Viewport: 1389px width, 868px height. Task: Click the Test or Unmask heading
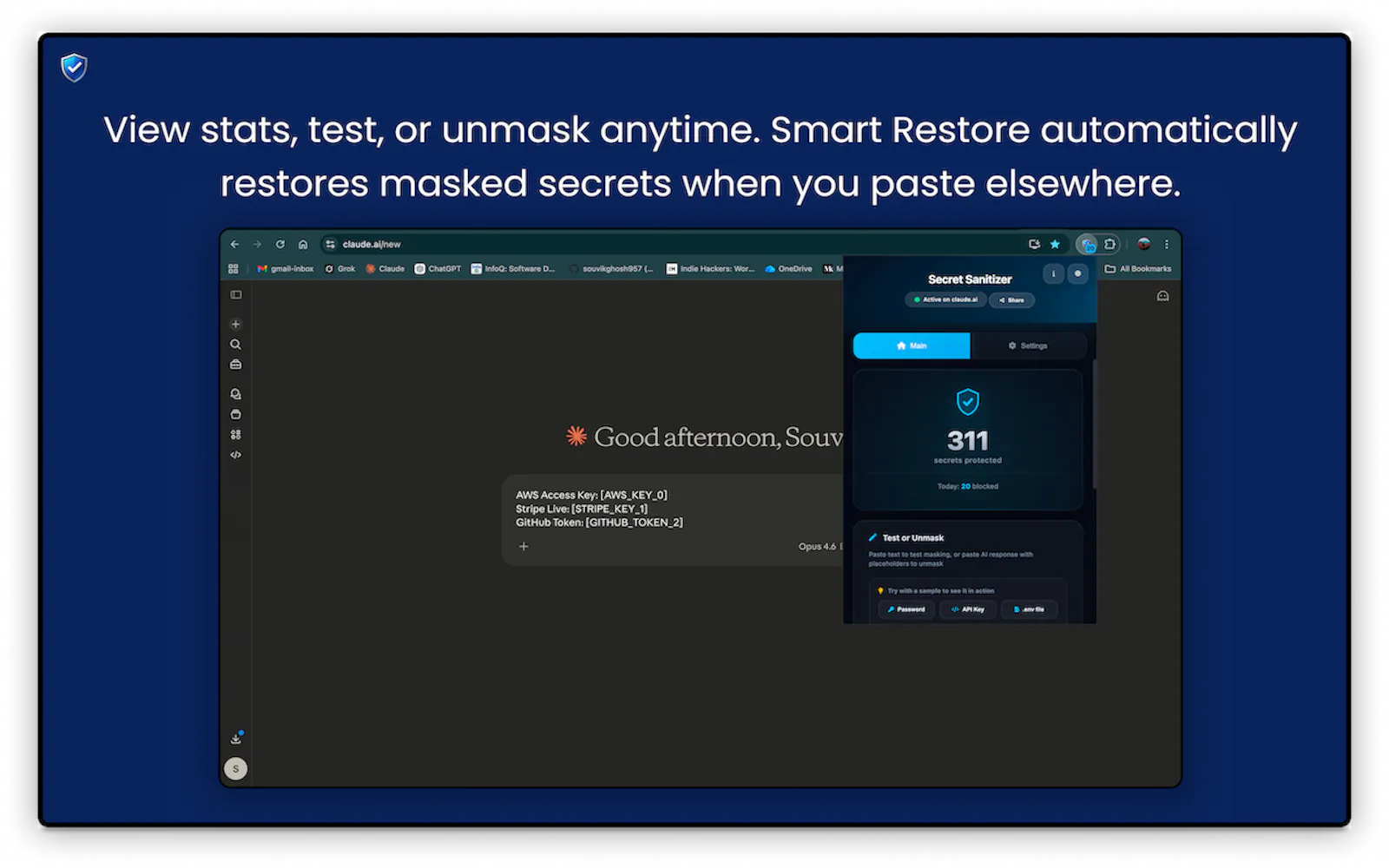[x=913, y=538]
